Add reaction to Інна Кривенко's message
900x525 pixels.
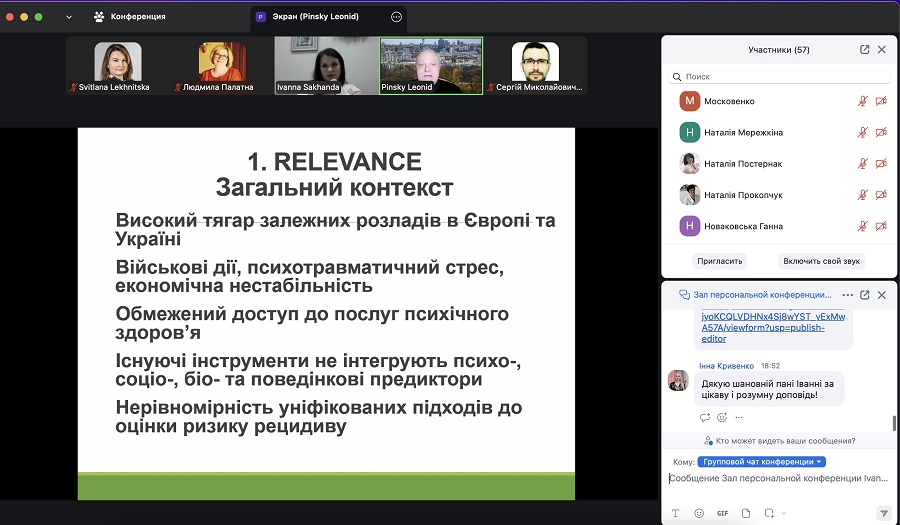pos(721,417)
